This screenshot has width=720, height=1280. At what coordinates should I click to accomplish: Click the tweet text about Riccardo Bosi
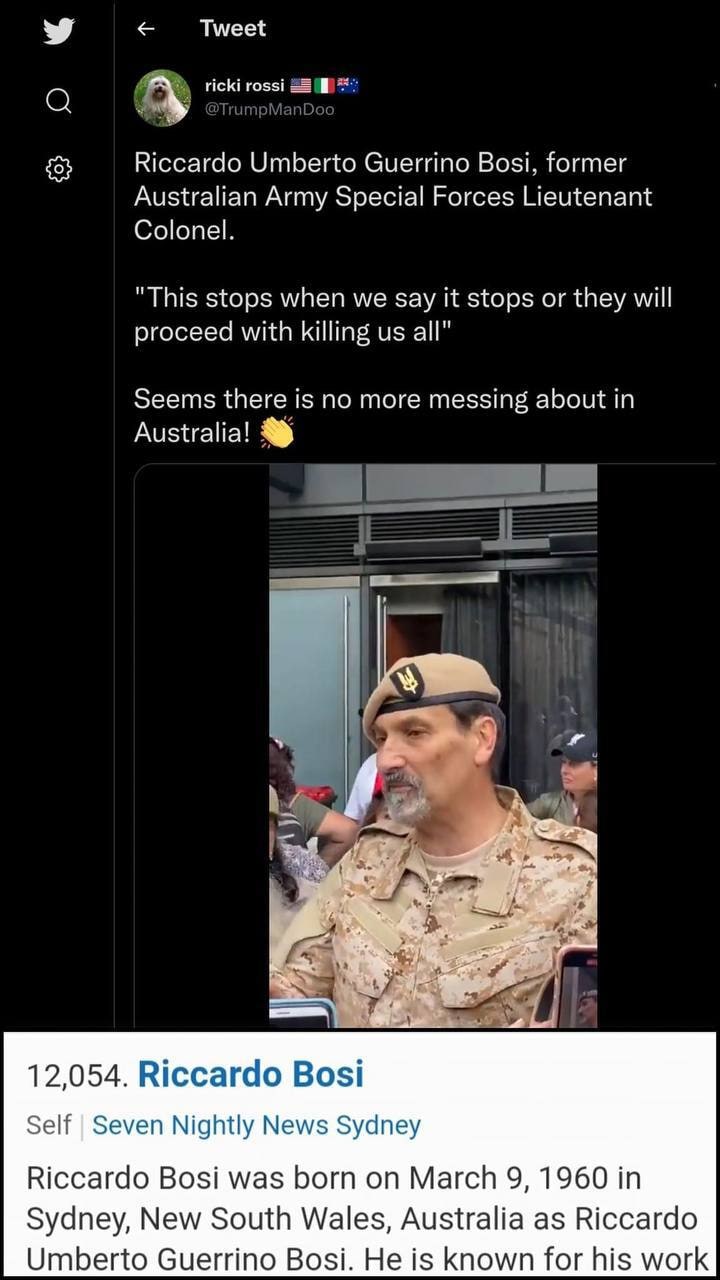point(393,197)
